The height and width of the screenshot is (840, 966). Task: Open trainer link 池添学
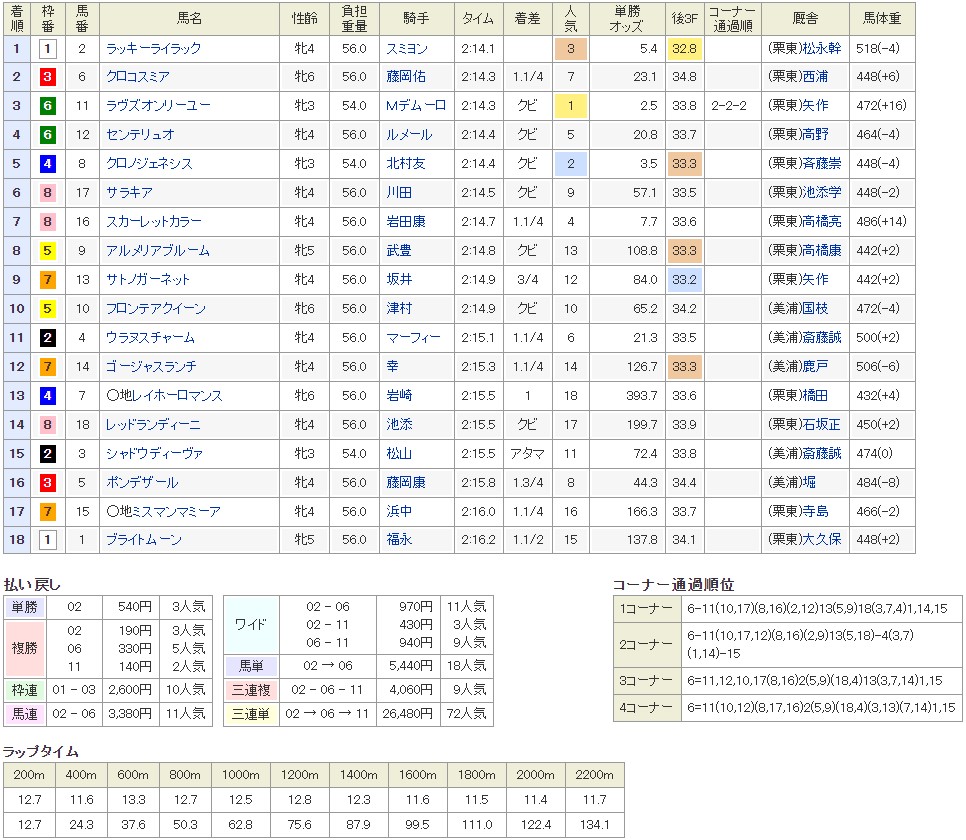coord(822,193)
